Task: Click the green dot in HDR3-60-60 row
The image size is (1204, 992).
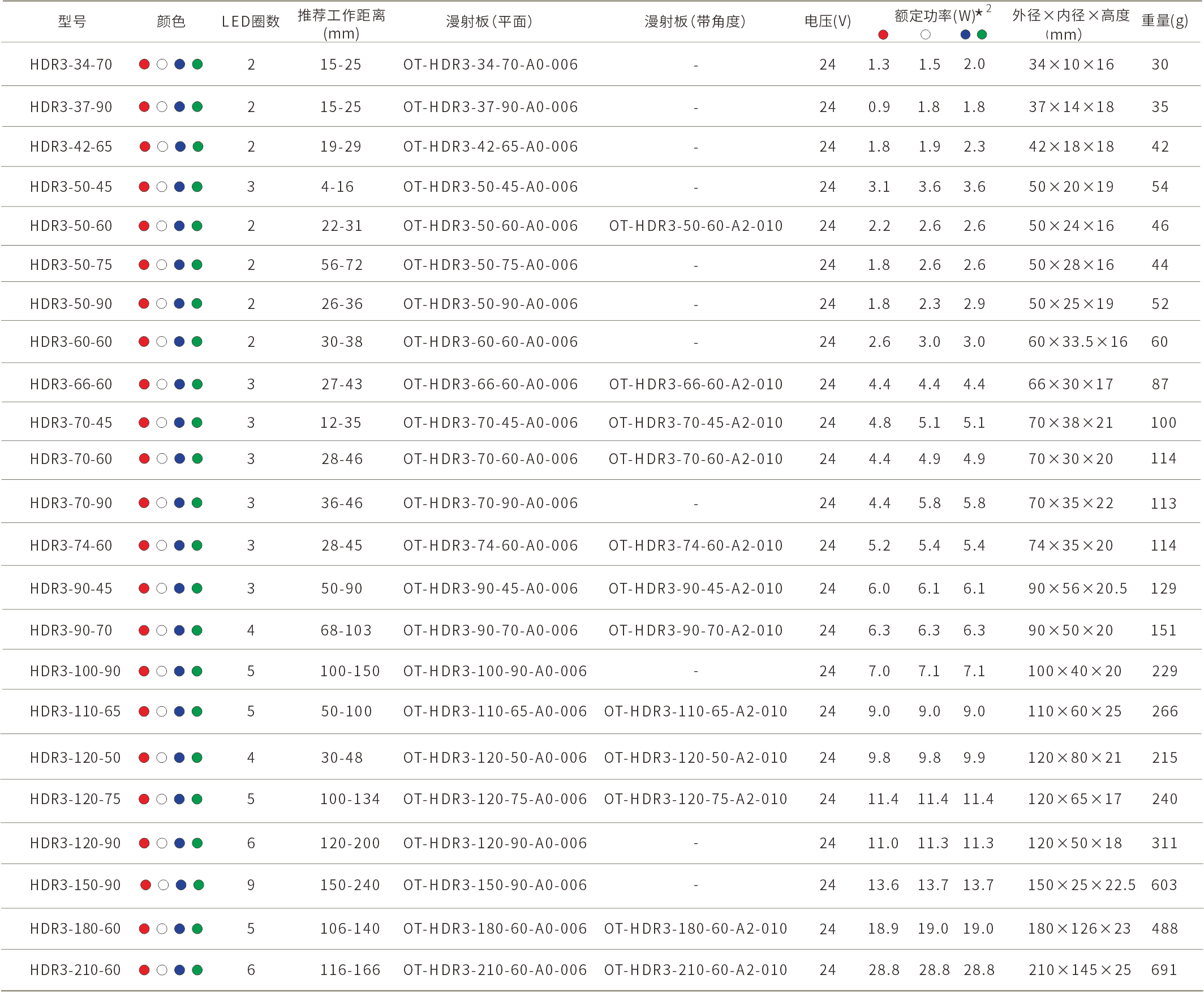Action: coord(197,342)
